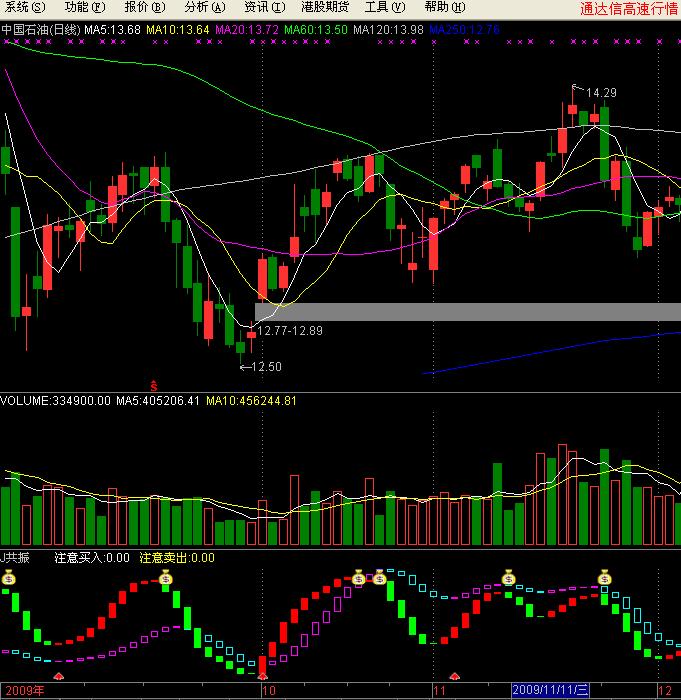Click the red S marker below the price chart
The width and height of the screenshot is (681, 700).
[154, 386]
